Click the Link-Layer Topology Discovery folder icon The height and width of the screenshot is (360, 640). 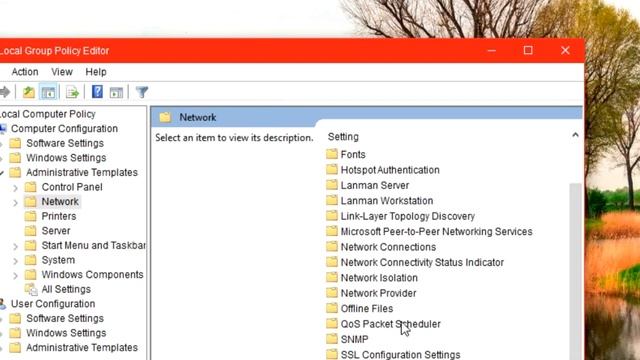(332, 216)
